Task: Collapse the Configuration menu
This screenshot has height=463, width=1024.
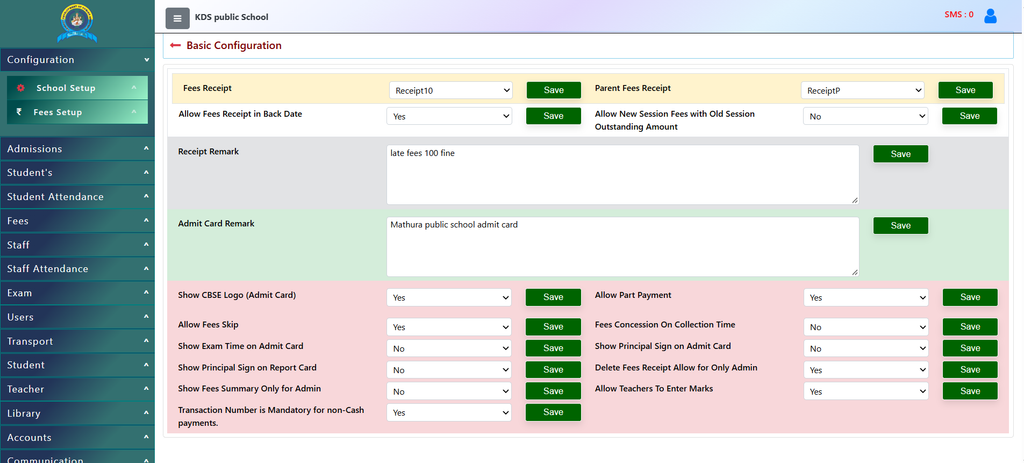Action: point(77,59)
